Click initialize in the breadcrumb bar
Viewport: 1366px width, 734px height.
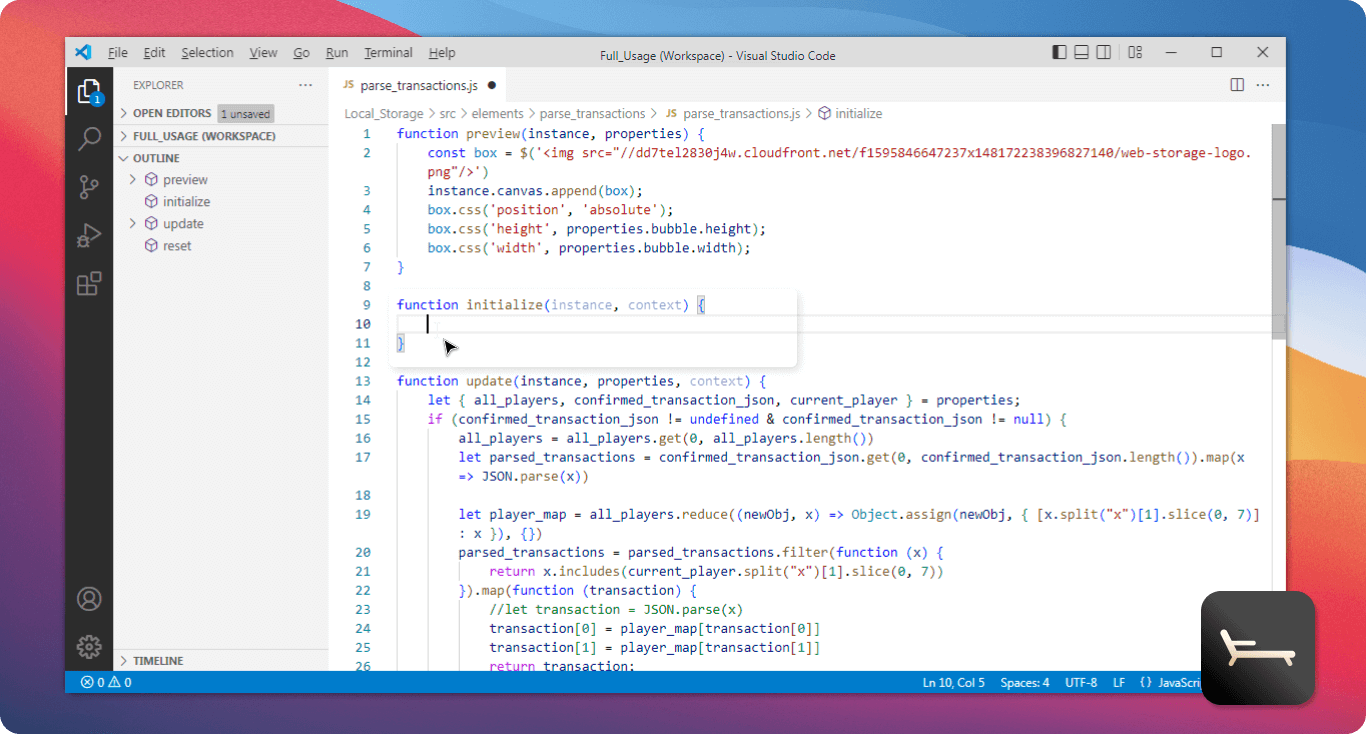pyautogui.click(x=858, y=113)
